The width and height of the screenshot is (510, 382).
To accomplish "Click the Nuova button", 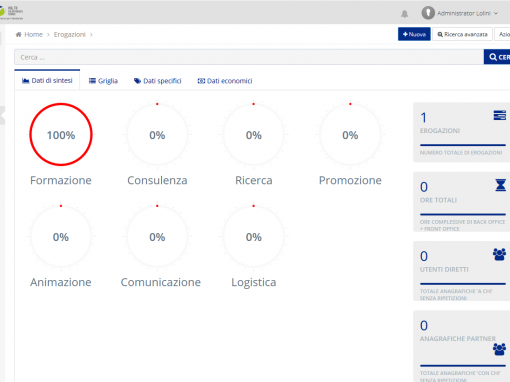I will coord(414,34).
